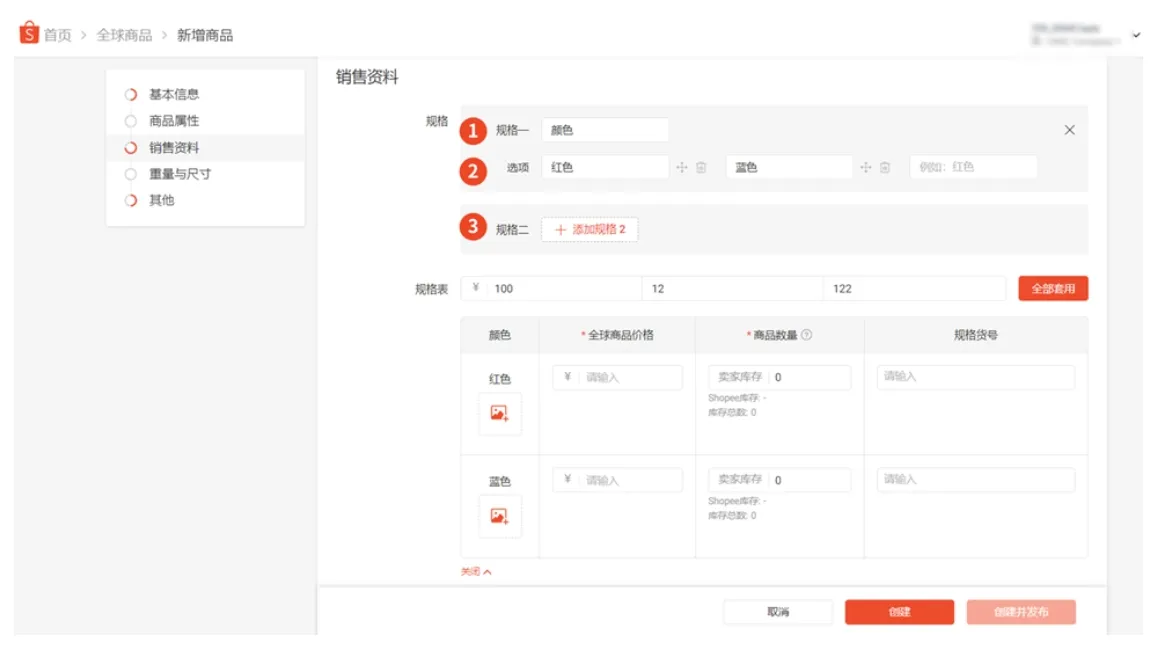
Task: Click the drag handle next to 蓝色 option
Action: pos(866,166)
